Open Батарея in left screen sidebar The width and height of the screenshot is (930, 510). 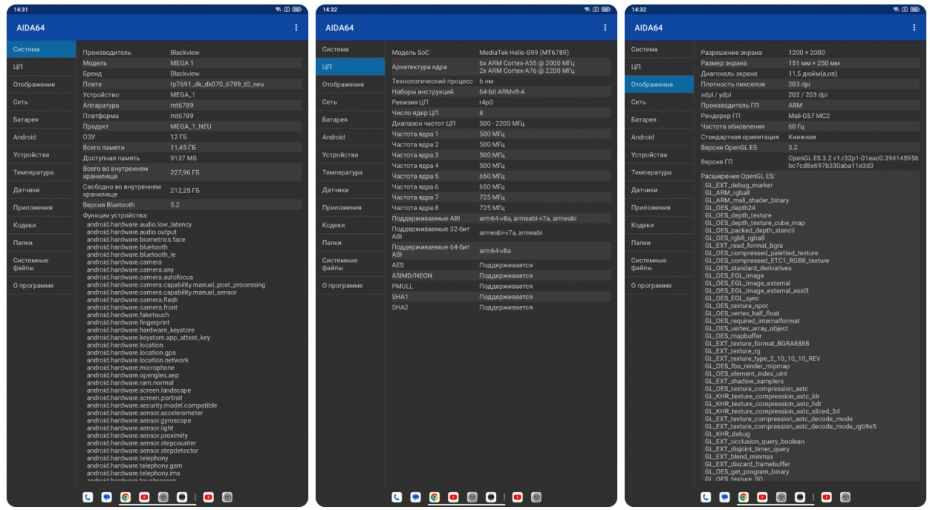tap(42, 119)
